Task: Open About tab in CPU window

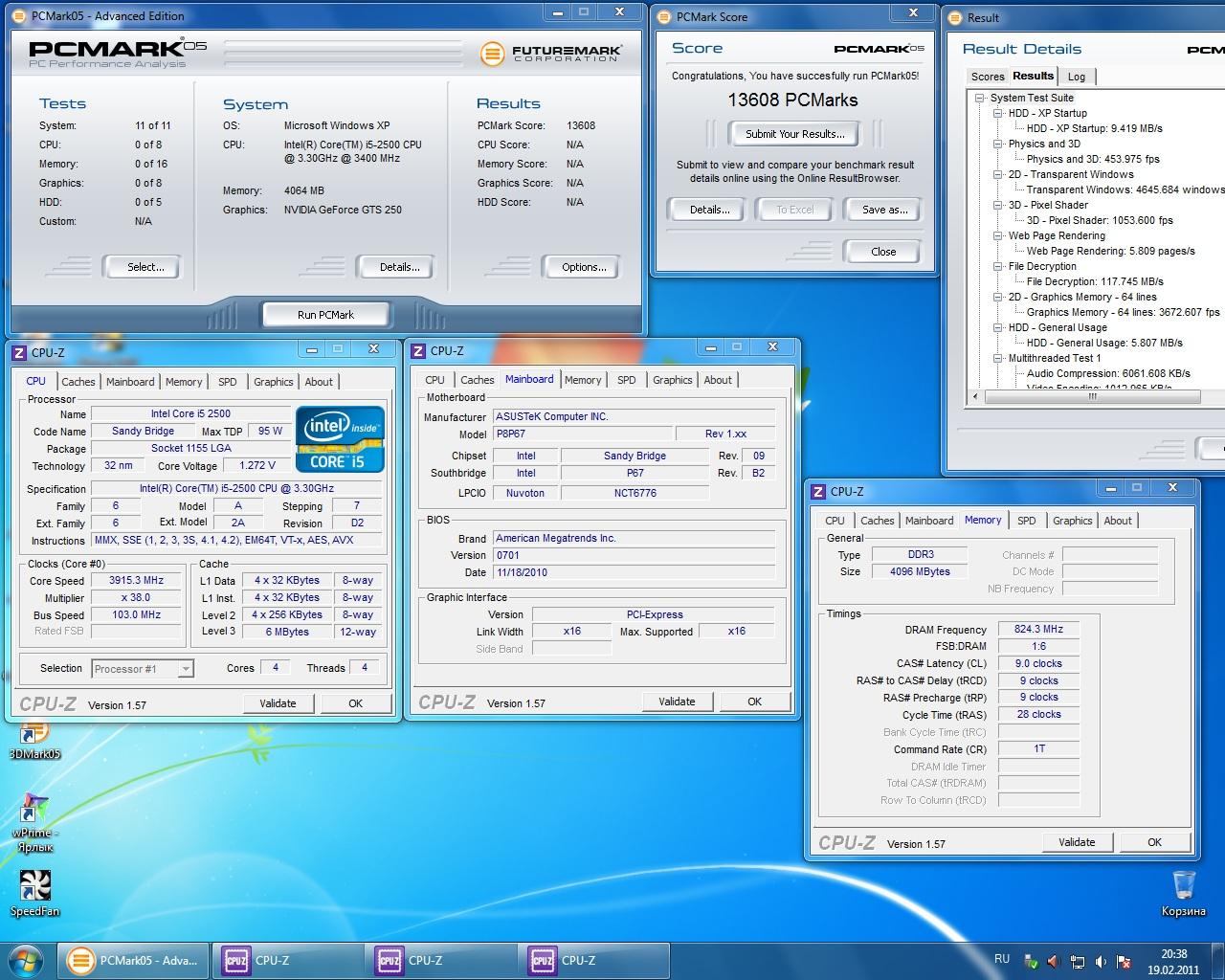Action: (x=319, y=382)
